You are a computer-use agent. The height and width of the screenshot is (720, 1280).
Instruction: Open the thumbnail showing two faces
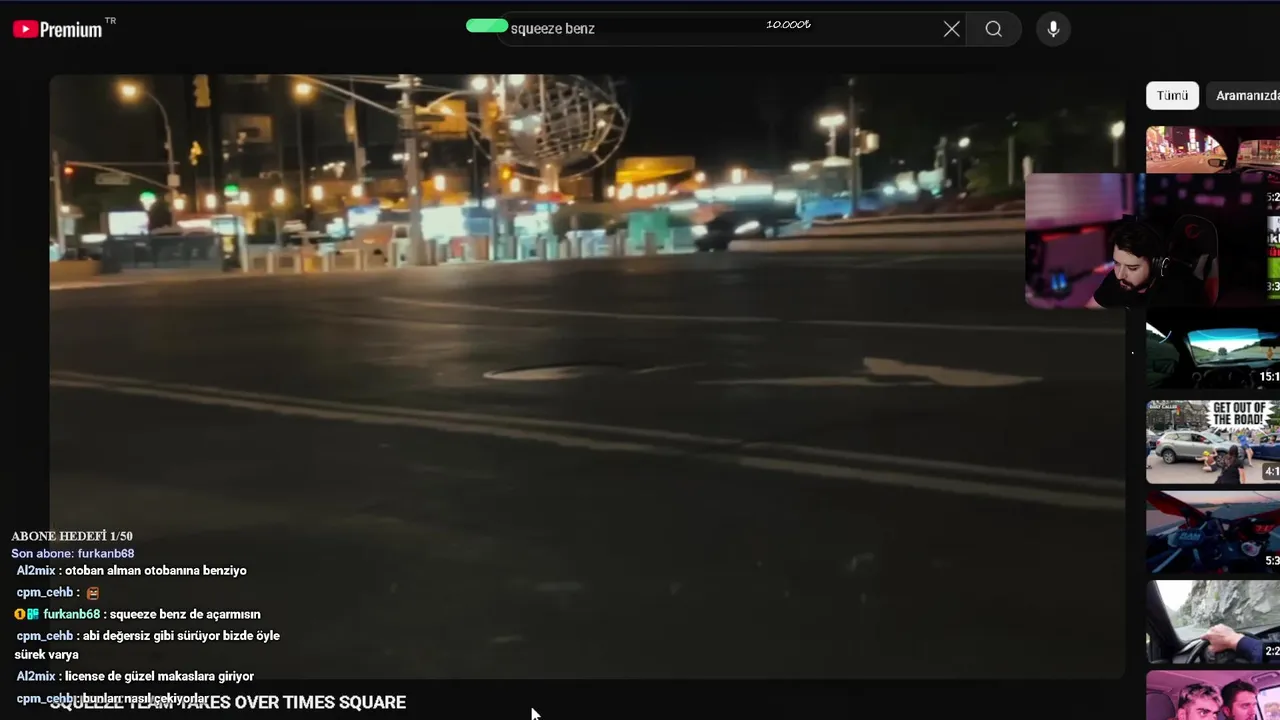point(1213,695)
